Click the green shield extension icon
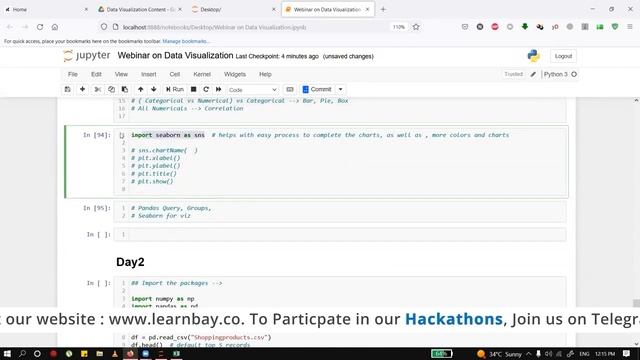Viewport: 640px width, 360px height. coord(615,27)
